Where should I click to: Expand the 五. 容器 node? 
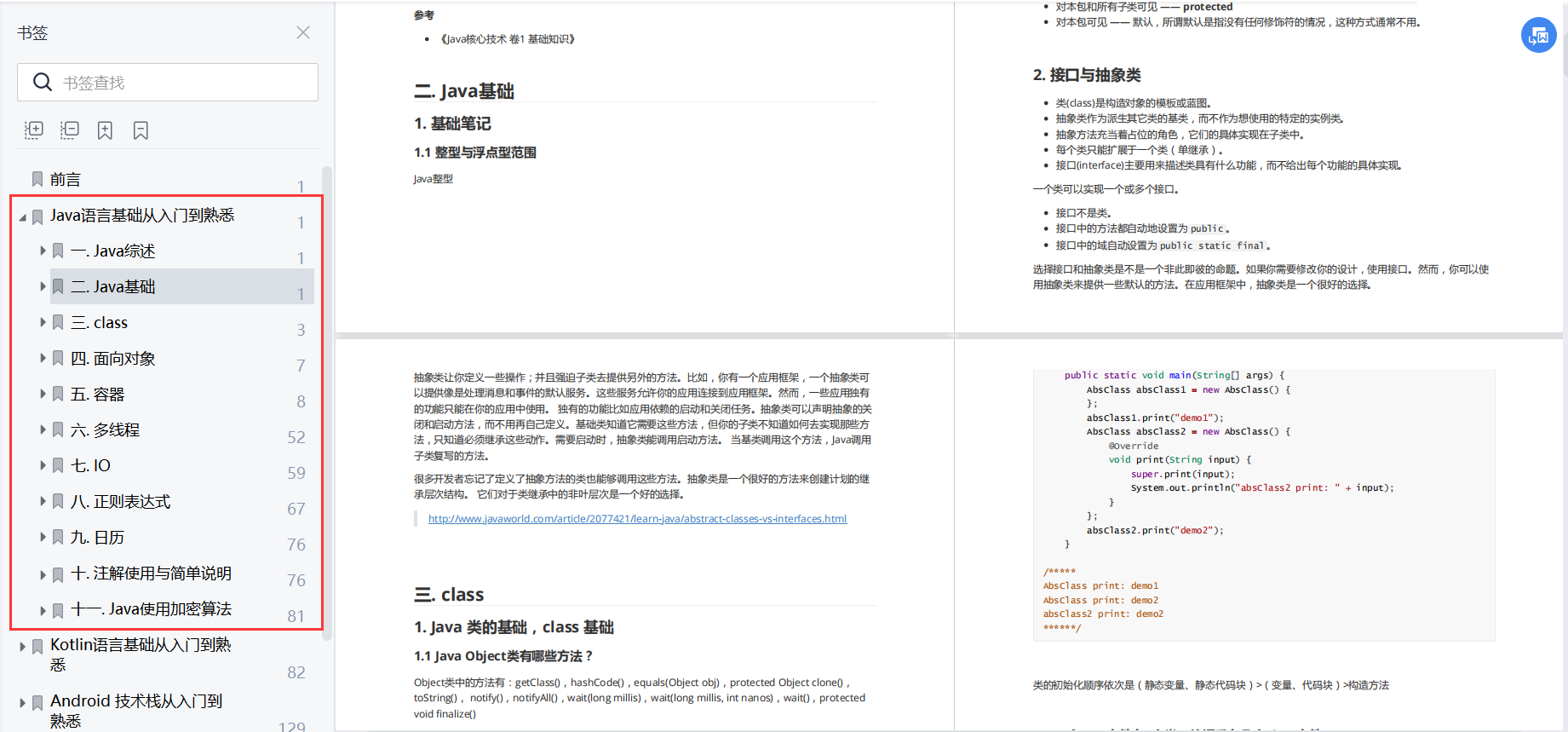point(43,395)
